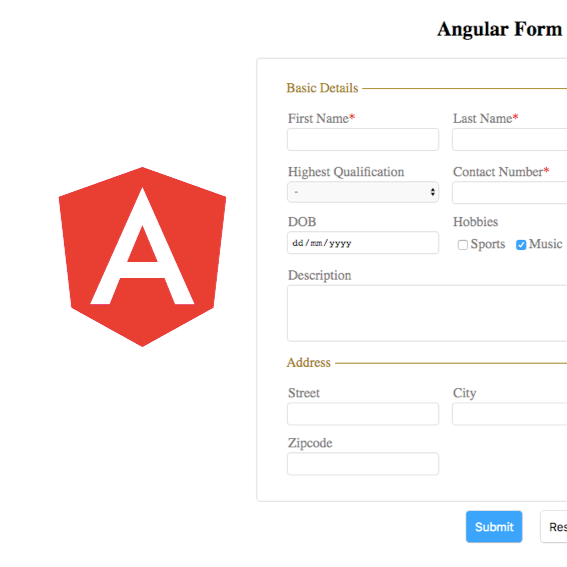Screen dimensions: 567x567
Task: Click the Basic Details section title
Action: coord(322,88)
